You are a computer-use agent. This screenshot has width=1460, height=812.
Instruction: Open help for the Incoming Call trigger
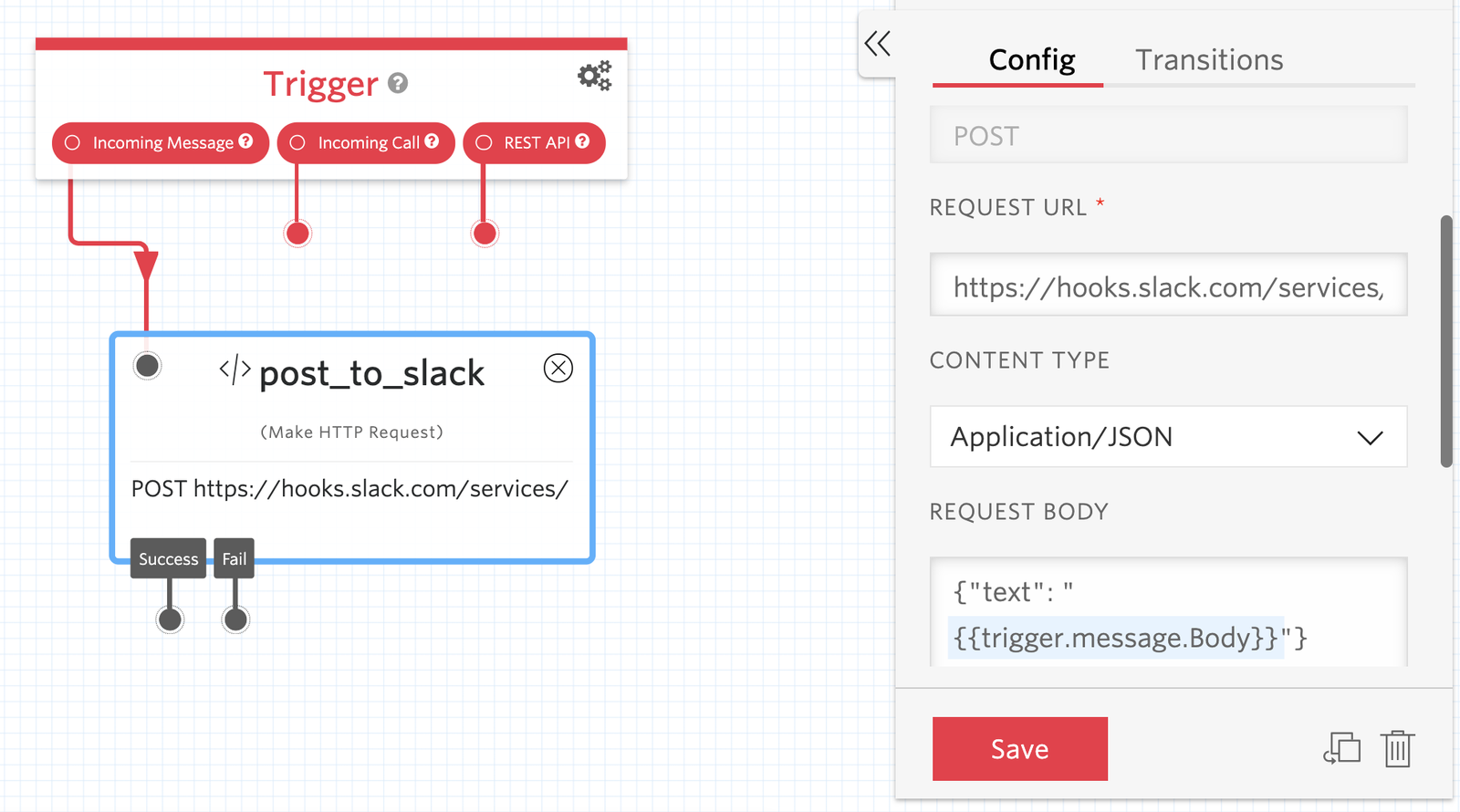[432, 142]
